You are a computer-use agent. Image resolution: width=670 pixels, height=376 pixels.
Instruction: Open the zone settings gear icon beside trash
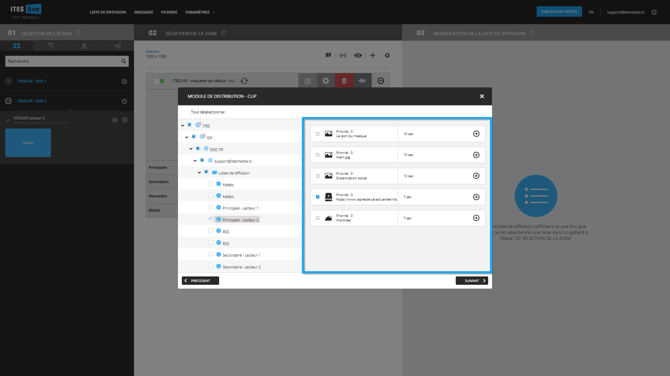[x=326, y=81]
